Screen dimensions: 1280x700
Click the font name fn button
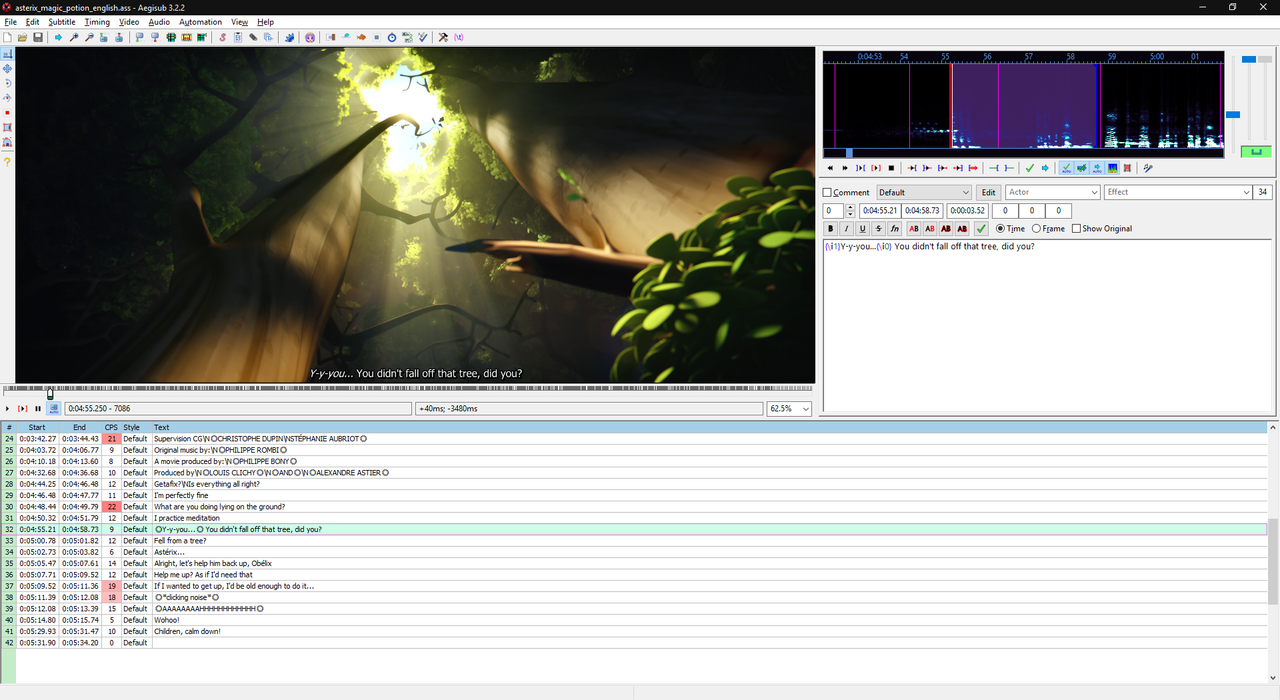coord(895,228)
